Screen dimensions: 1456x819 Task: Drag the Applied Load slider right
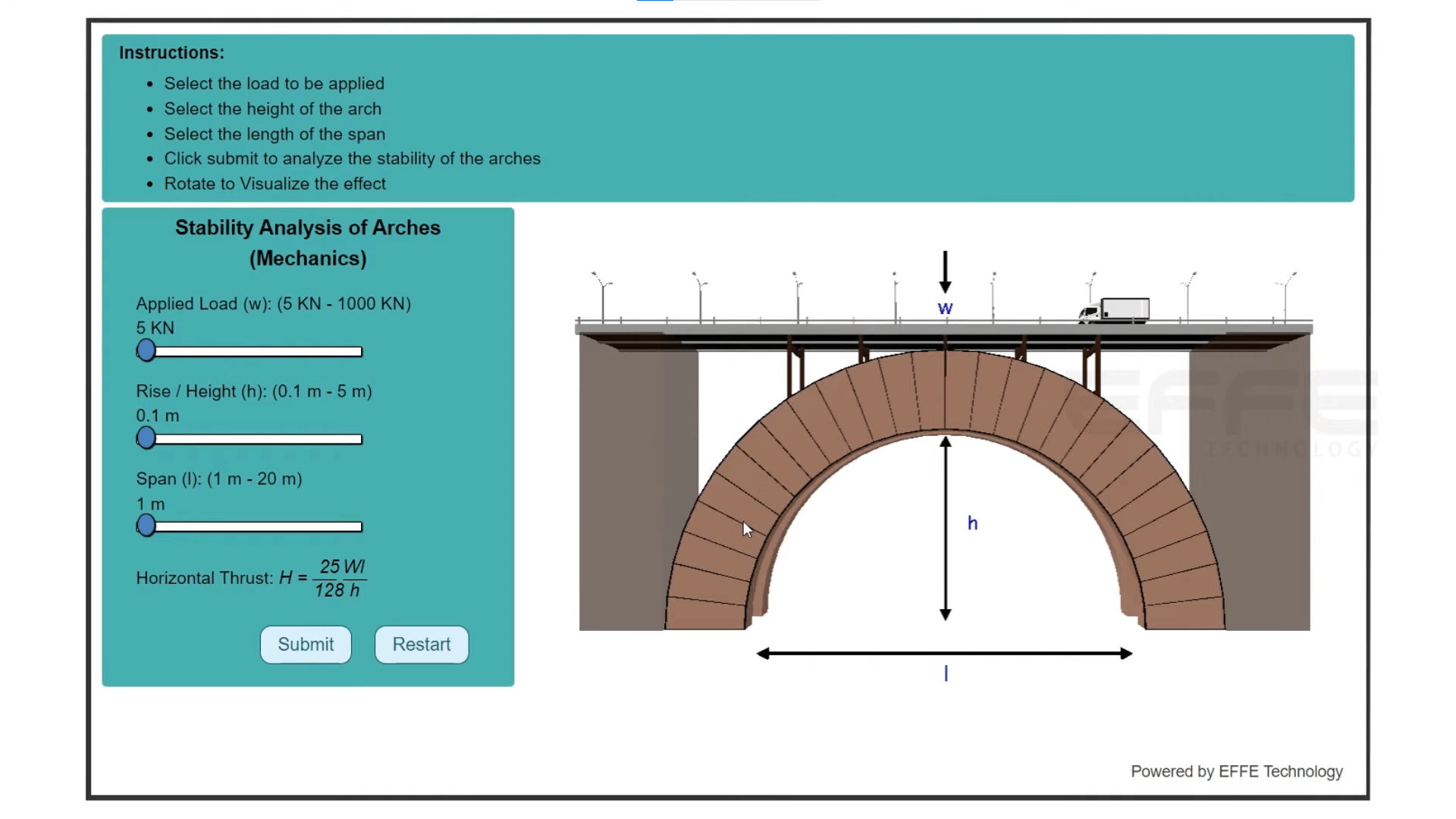[146, 350]
